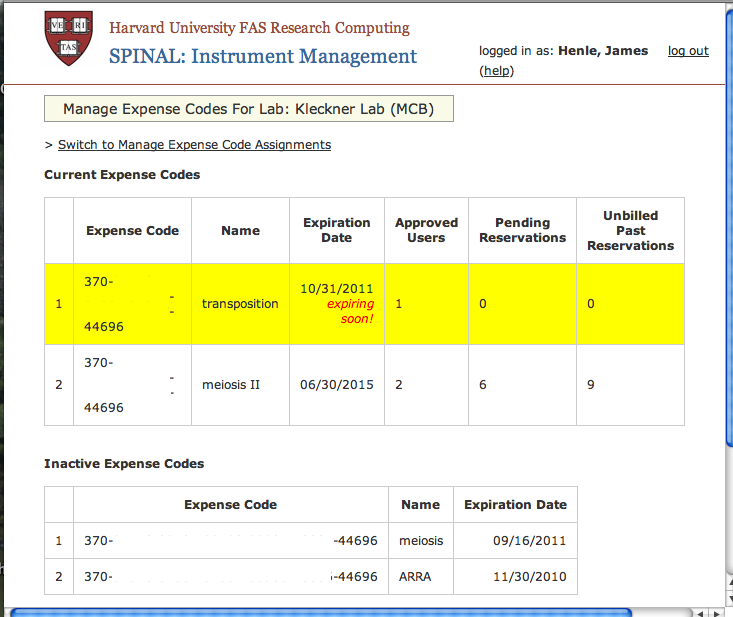Screen dimensions: 733x617
Task: Click the 11/30/2010 expiration date
Action: point(530,577)
